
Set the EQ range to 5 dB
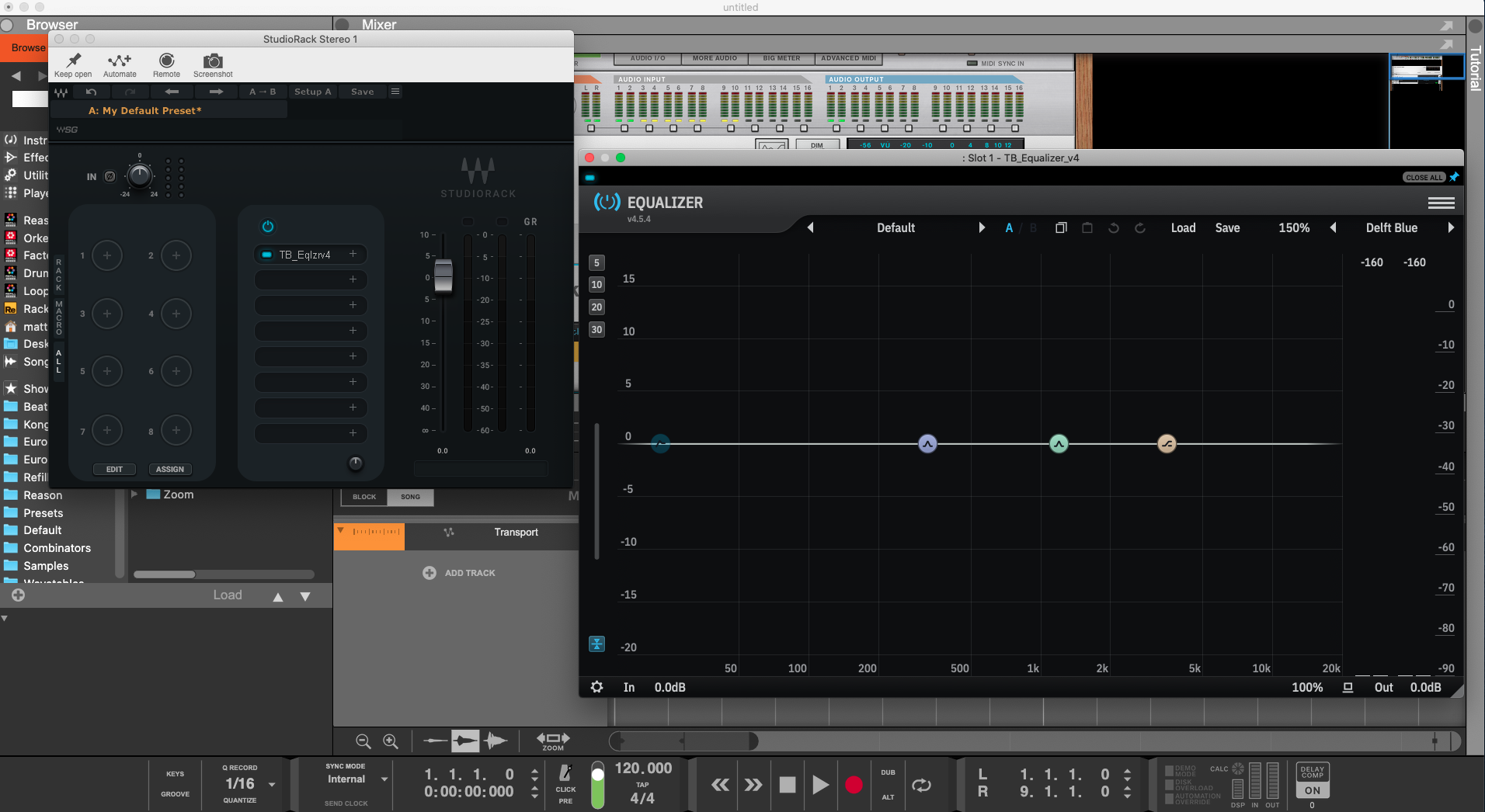click(596, 262)
